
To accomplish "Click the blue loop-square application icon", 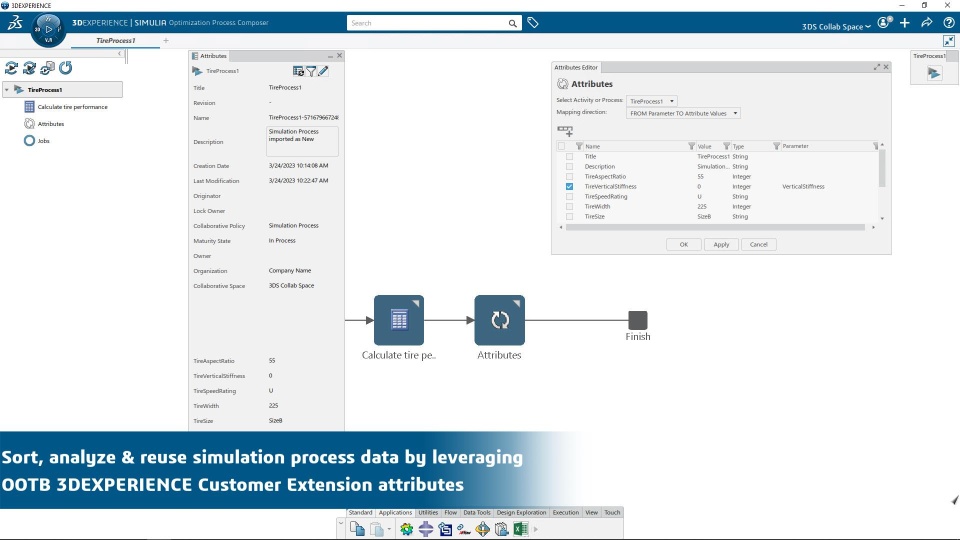I will [x=445, y=529].
